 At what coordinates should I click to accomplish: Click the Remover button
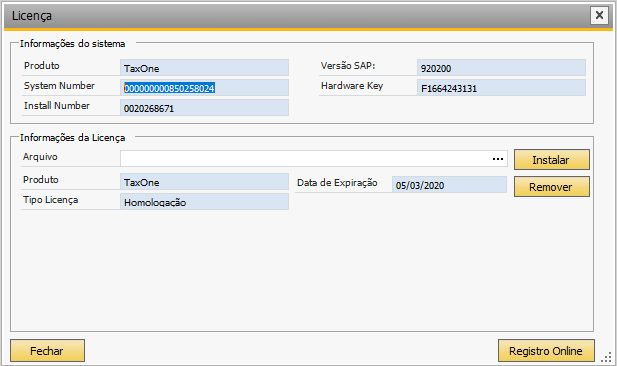pos(552,187)
